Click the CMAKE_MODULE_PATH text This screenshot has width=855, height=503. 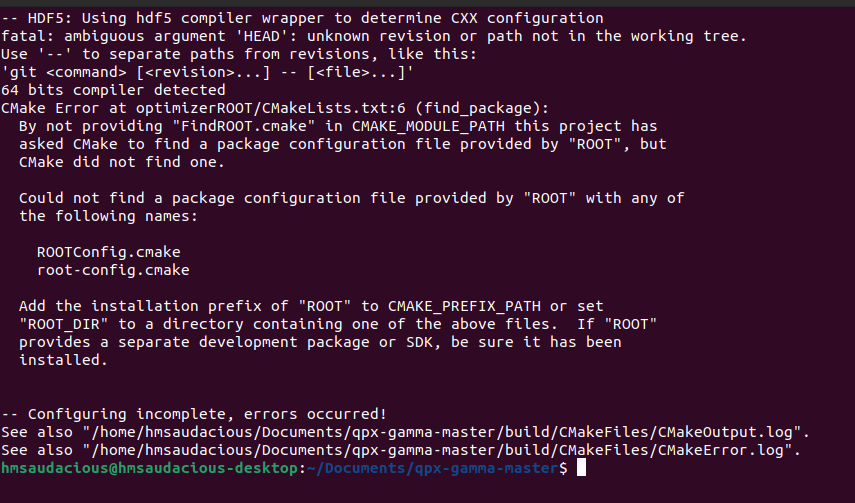tap(429, 126)
